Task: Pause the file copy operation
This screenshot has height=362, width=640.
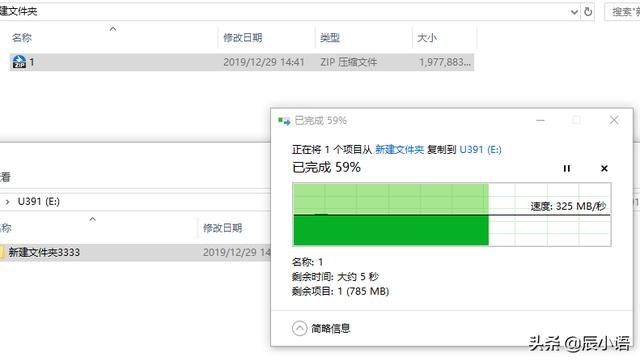Action: coord(567,169)
